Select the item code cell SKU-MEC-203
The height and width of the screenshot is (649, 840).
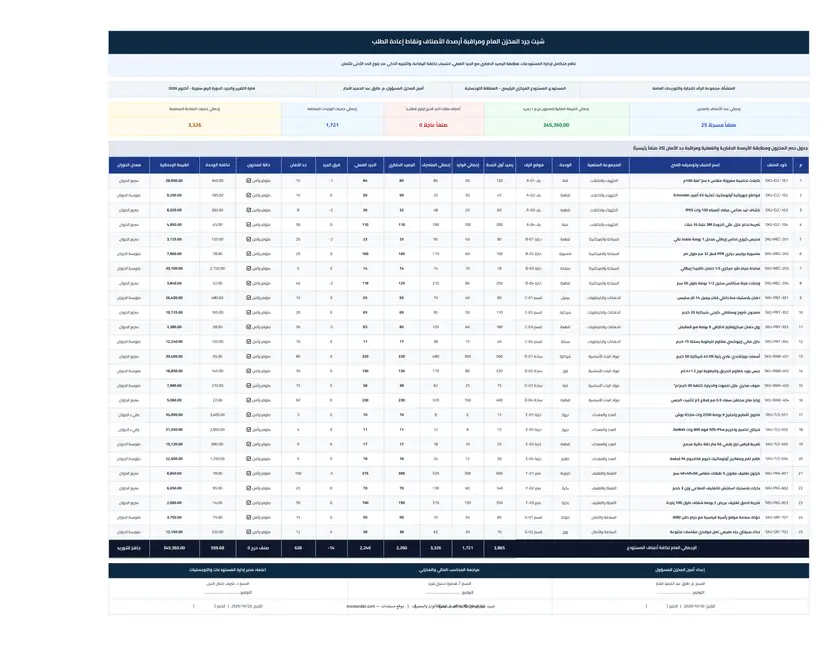click(x=776, y=268)
